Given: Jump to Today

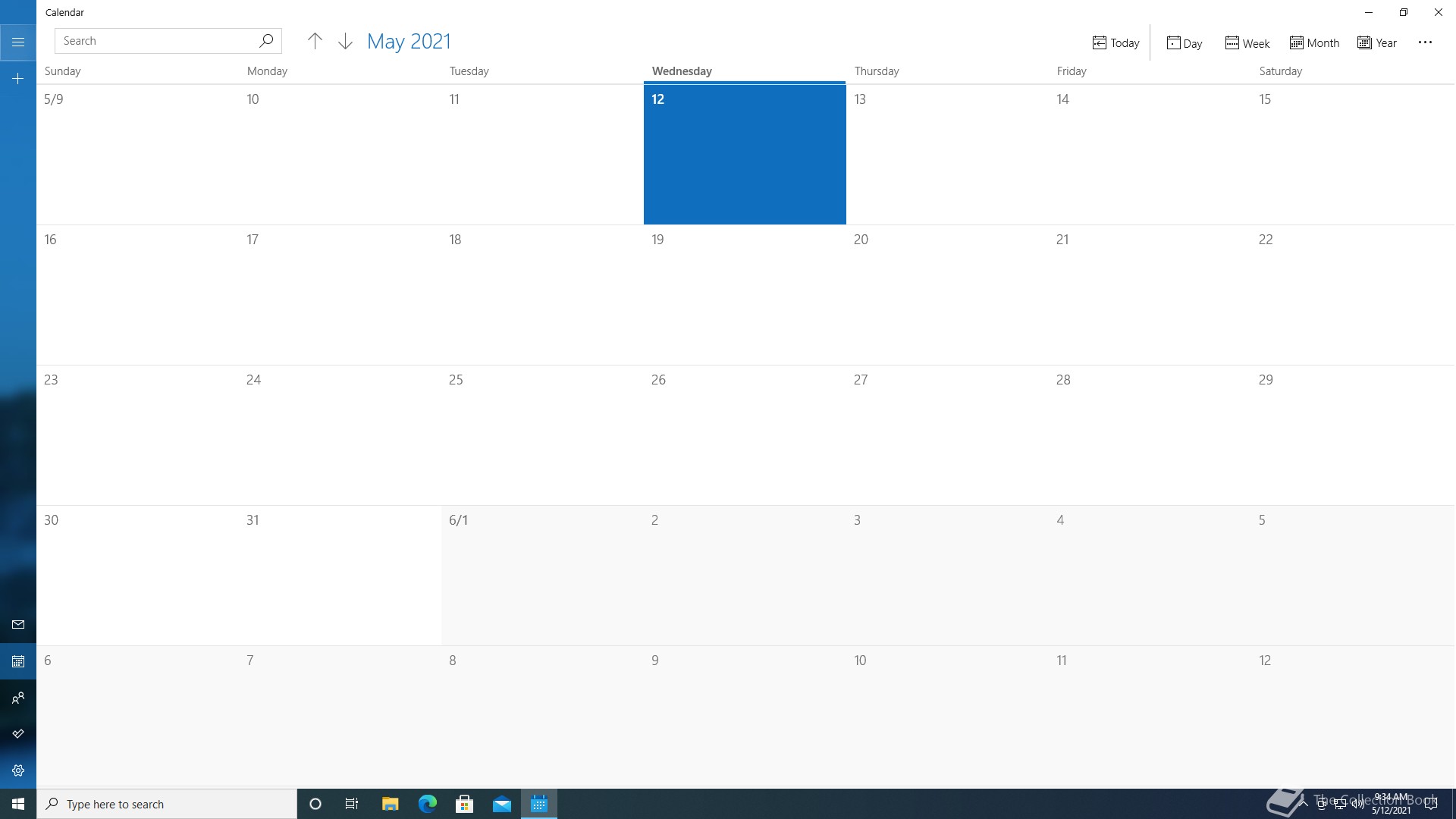Looking at the screenshot, I should (x=1116, y=43).
